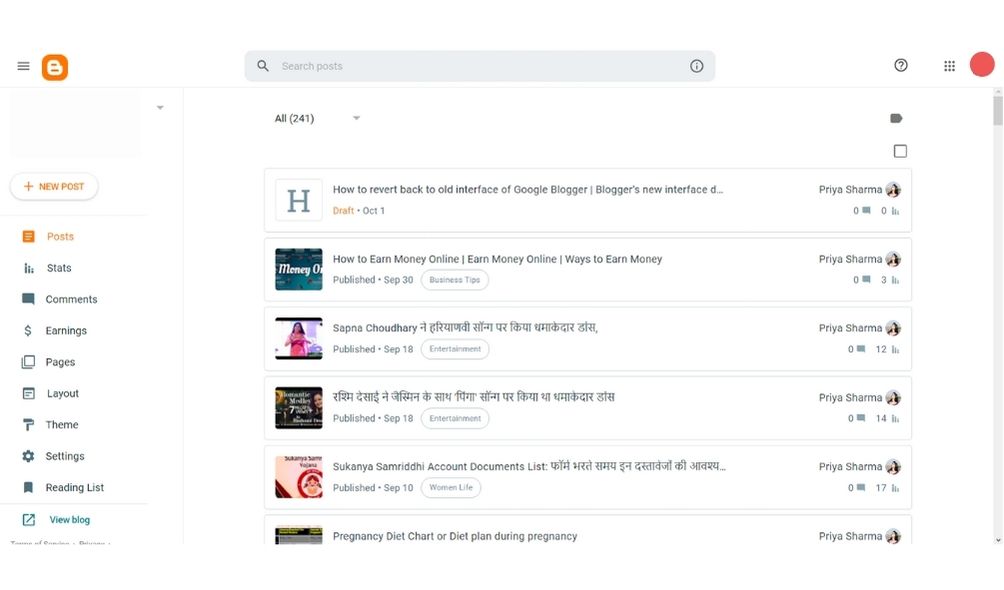The height and width of the screenshot is (590, 1004).
Task: Click views stats icon on Sapna Choudhary post
Action: tap(895, 349)
